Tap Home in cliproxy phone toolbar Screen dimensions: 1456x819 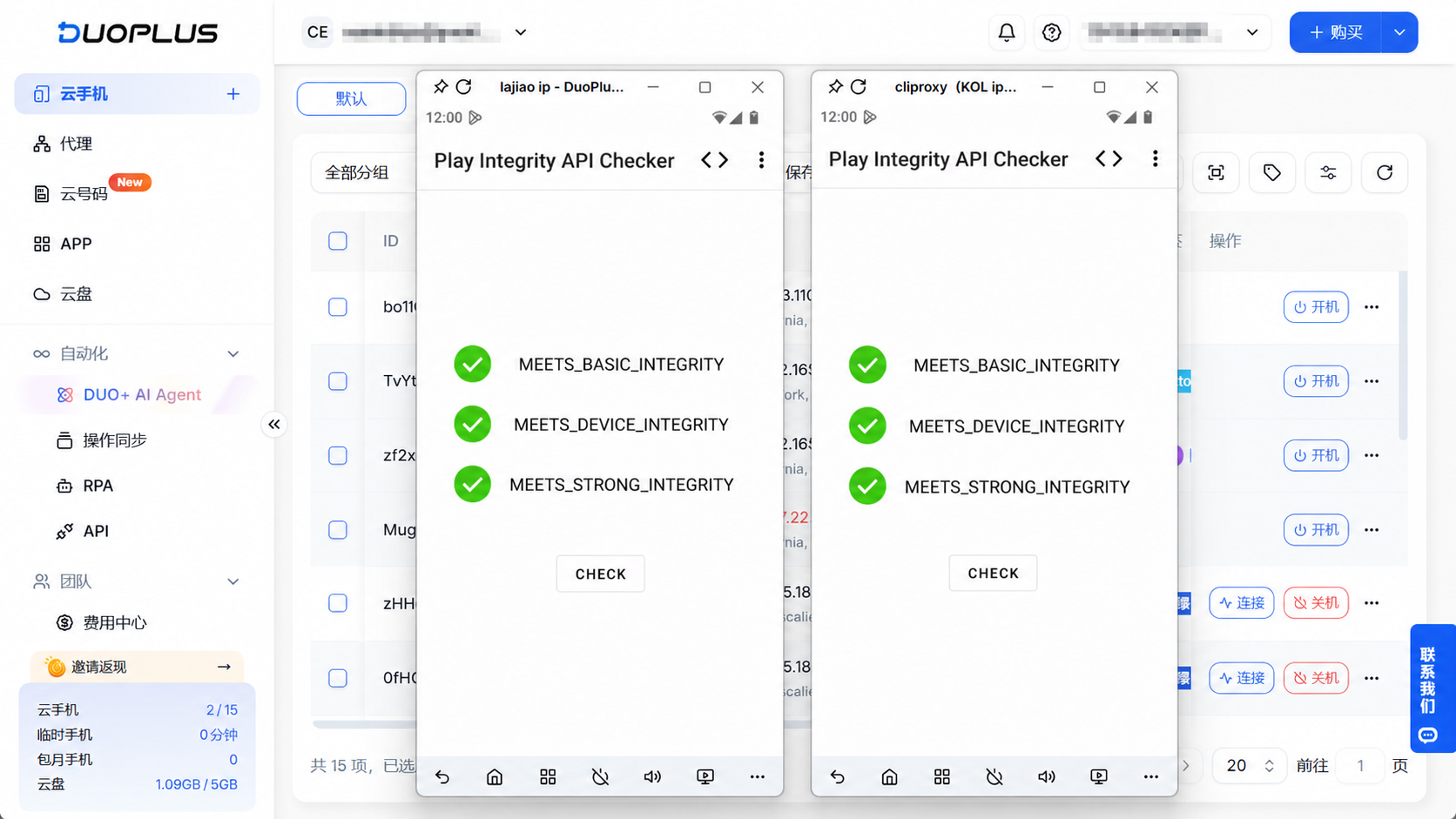pyautogui.click(x=889, y=776)
